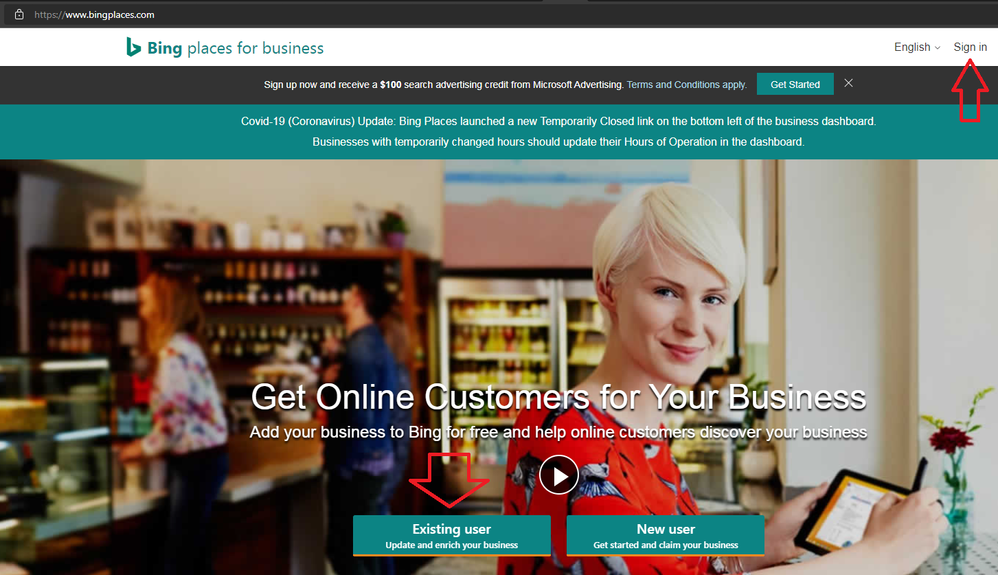
Task: Play the promotional video
Action: (558, 475)
